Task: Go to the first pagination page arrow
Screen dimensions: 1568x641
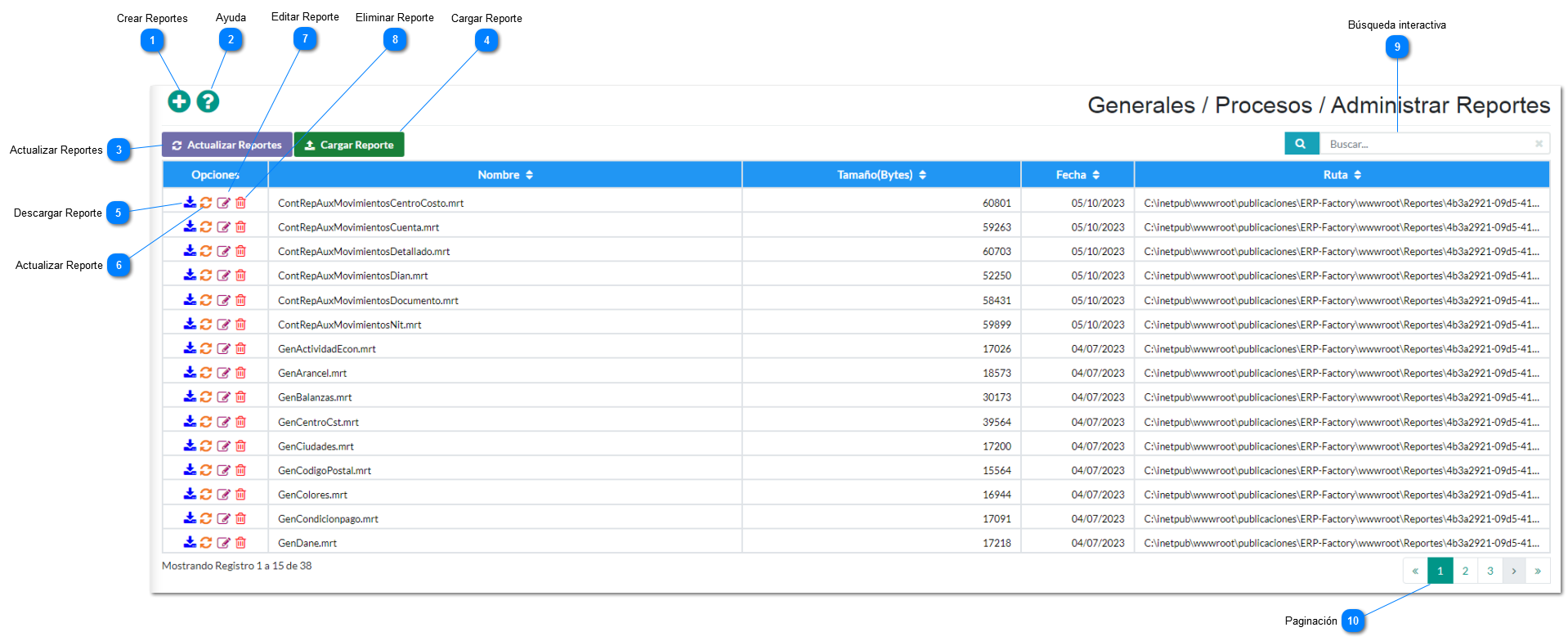Action: click(1415, 571)
